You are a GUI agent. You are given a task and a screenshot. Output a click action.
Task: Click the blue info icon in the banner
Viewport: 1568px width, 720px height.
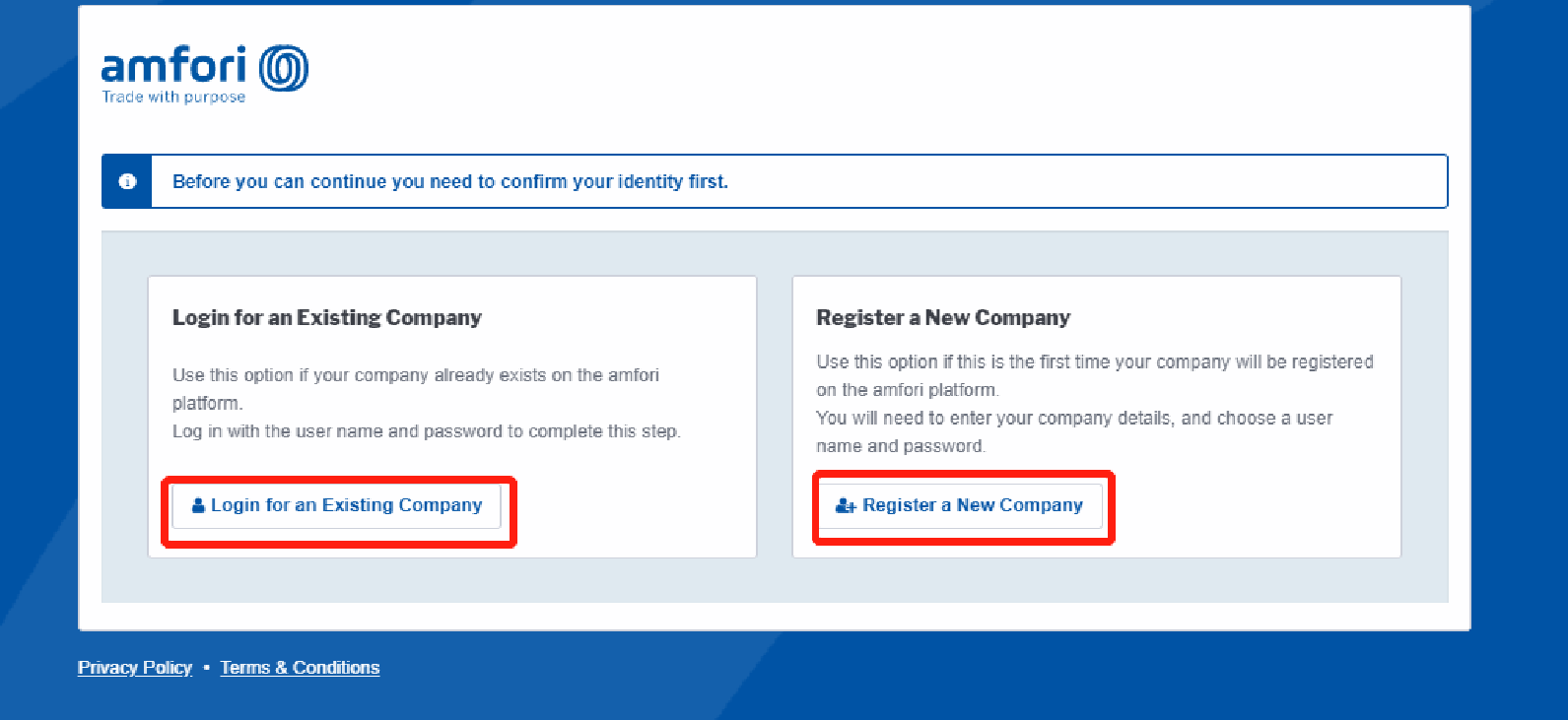coord(127,181)
